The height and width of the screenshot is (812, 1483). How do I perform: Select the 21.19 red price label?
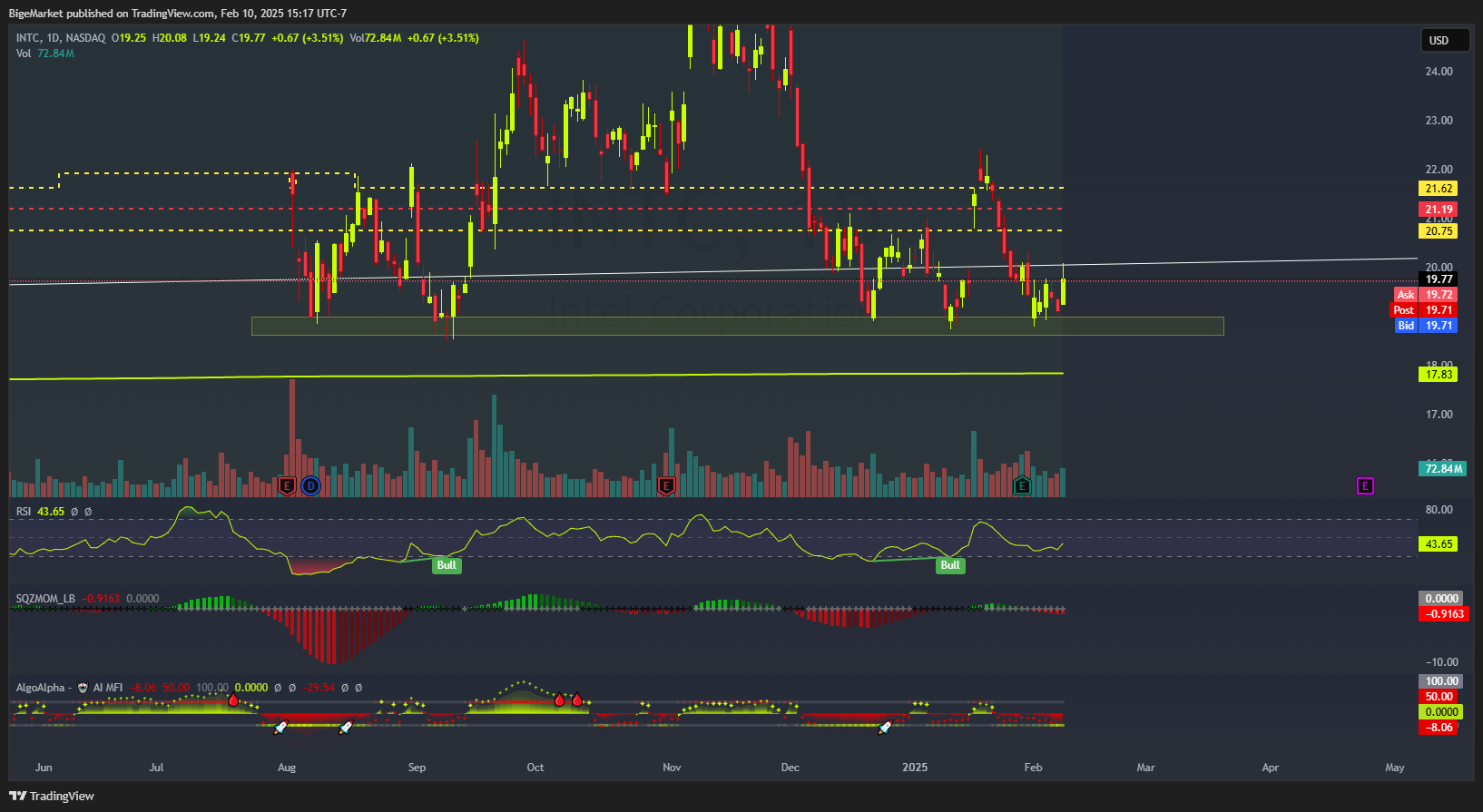pos(1439,210)
